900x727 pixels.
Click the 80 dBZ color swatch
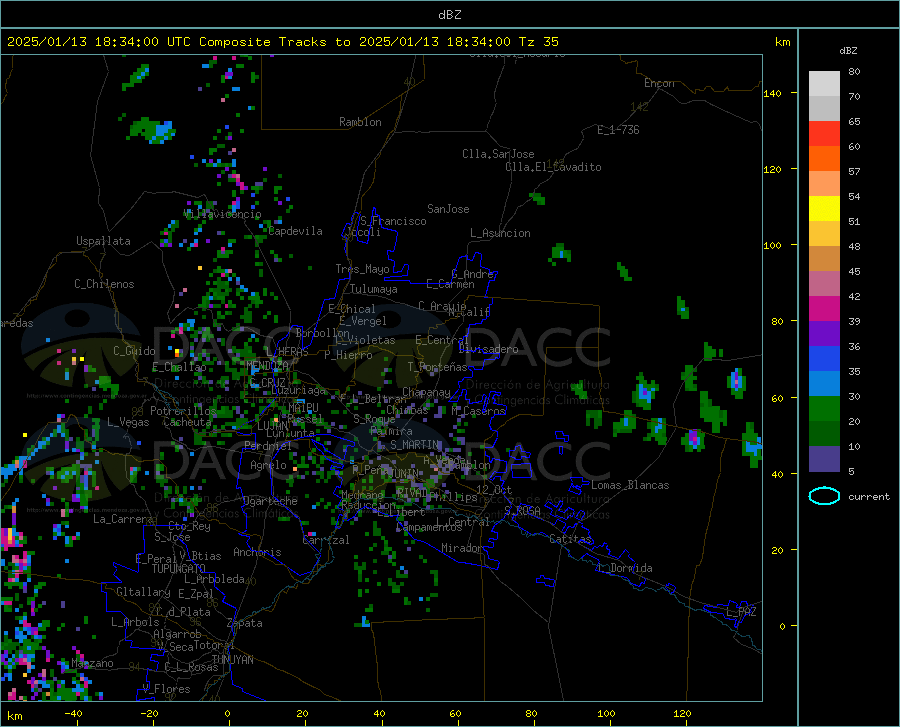point(824,83)
